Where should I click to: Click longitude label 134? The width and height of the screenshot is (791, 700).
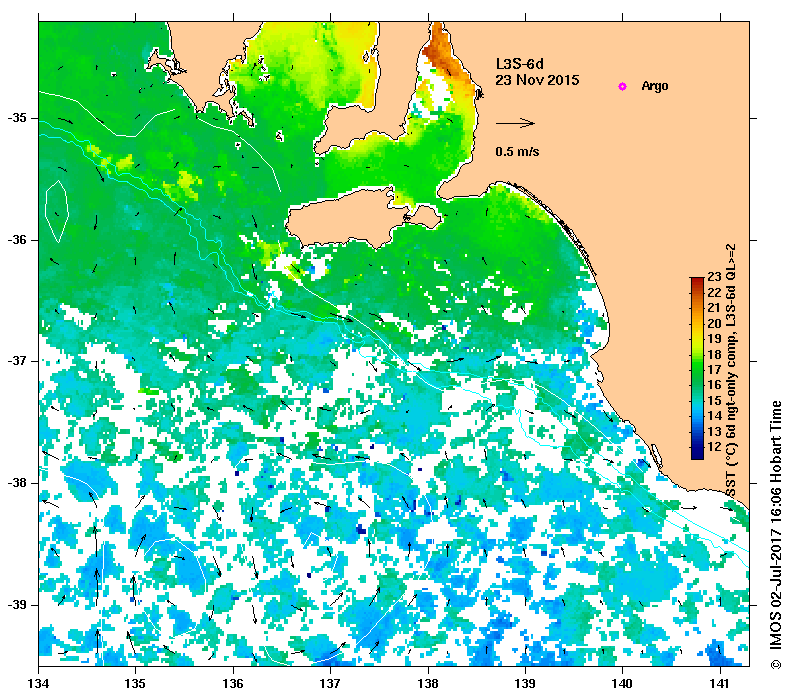pos(39,684)
